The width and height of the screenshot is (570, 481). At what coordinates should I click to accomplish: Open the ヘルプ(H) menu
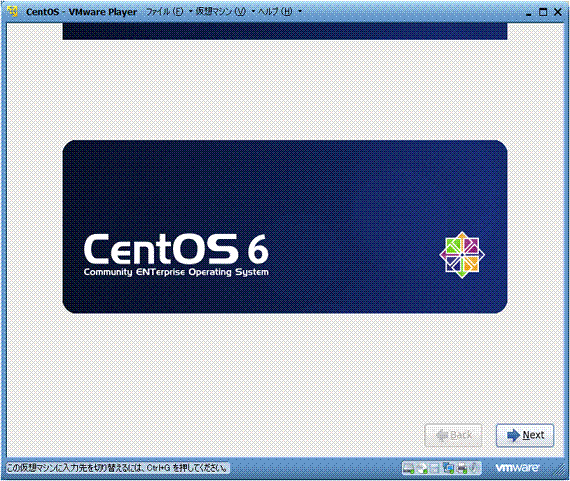(x=275, y=12)
